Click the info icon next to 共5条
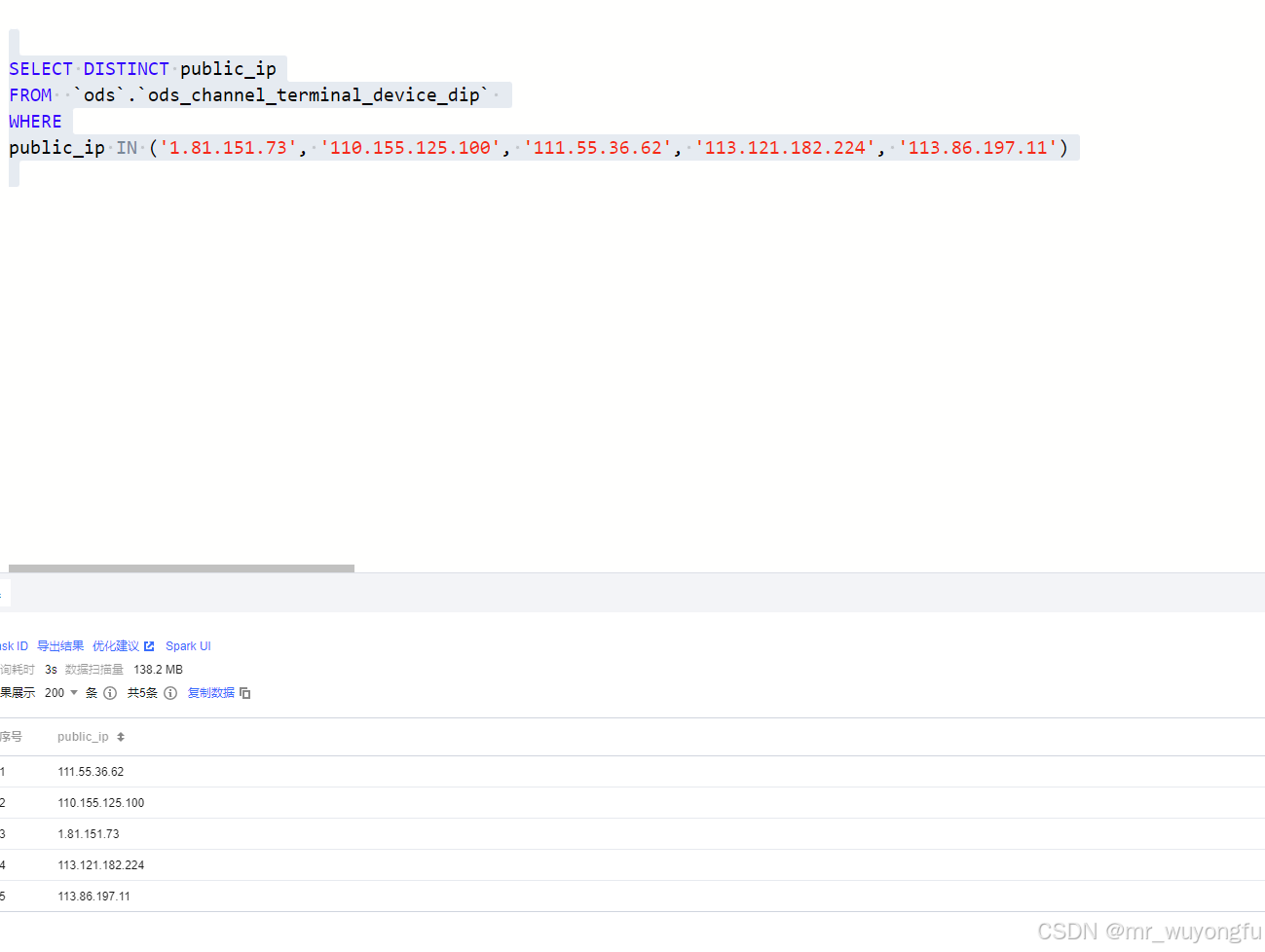Screen dimensions: 1265x952 [170, 692]
